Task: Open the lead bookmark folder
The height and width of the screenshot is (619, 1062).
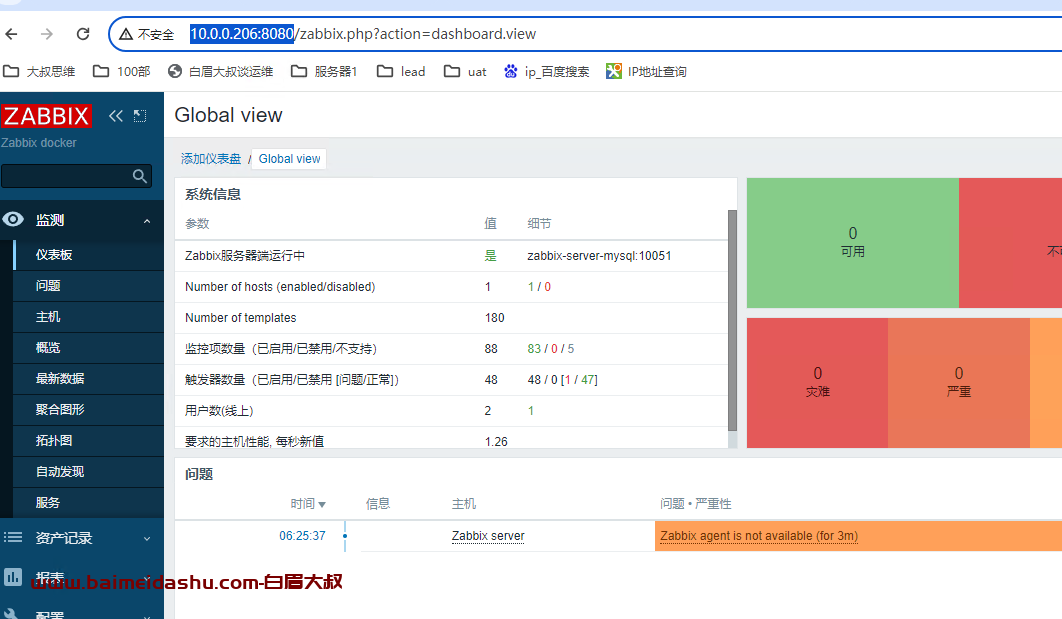Action: 401,71
